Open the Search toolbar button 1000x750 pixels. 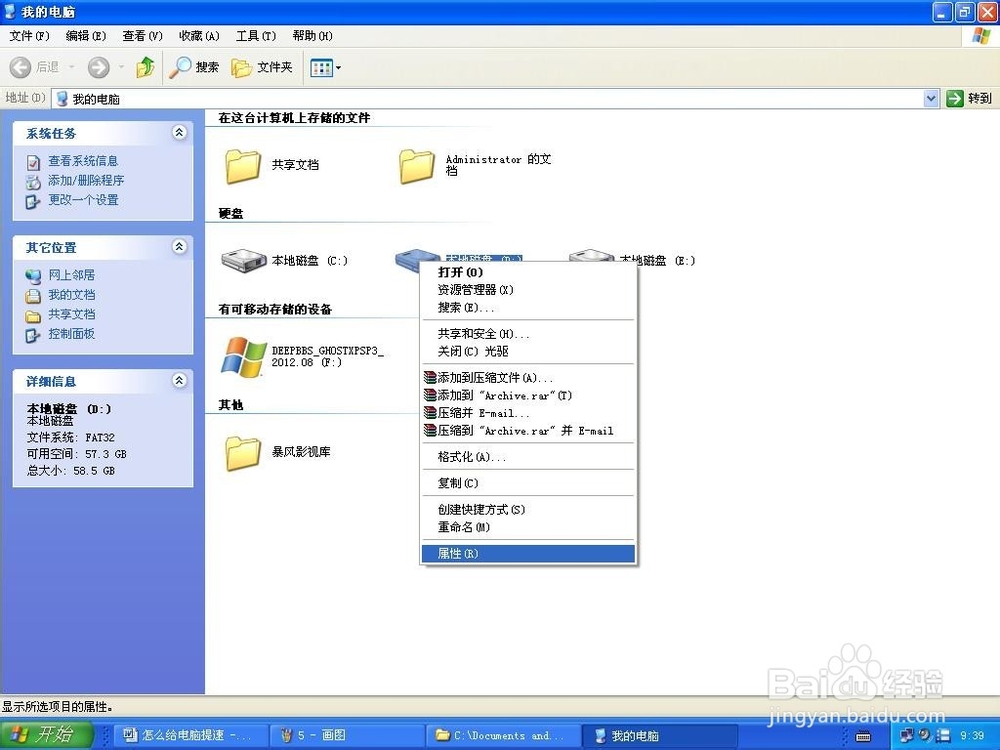[x=194, y=67]
